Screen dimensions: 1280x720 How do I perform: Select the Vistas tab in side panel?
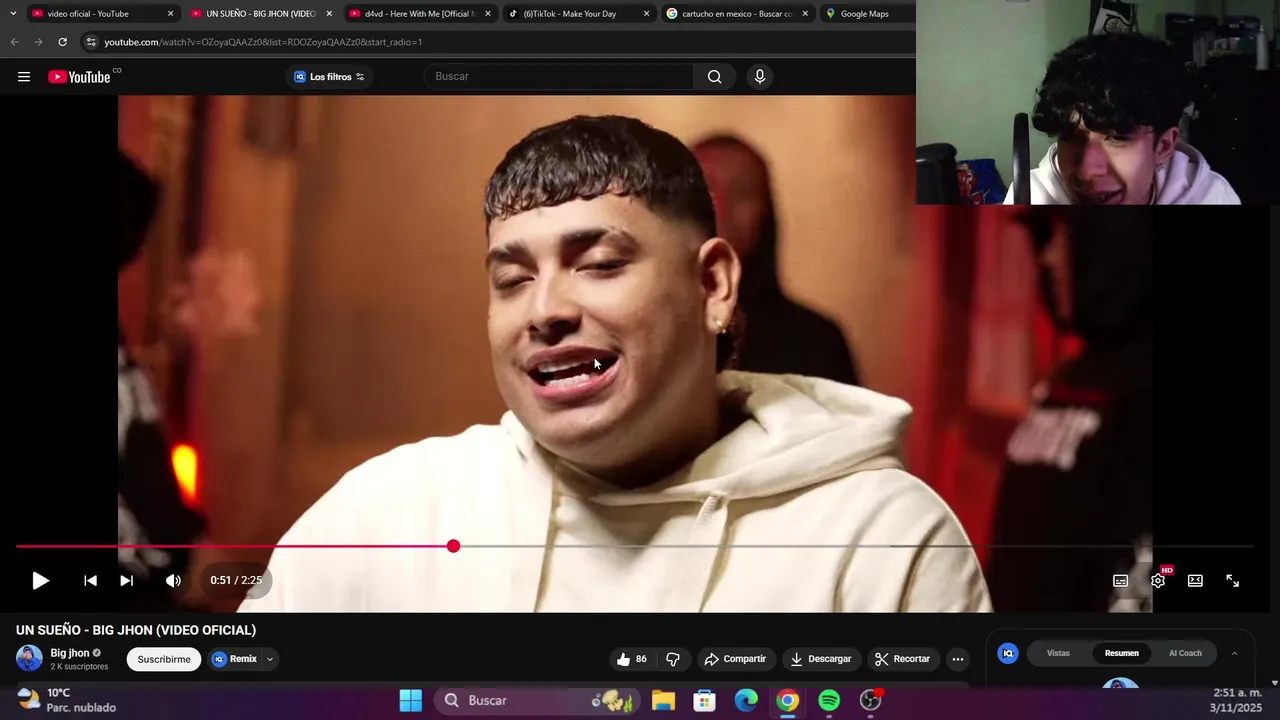point(1058,653)
